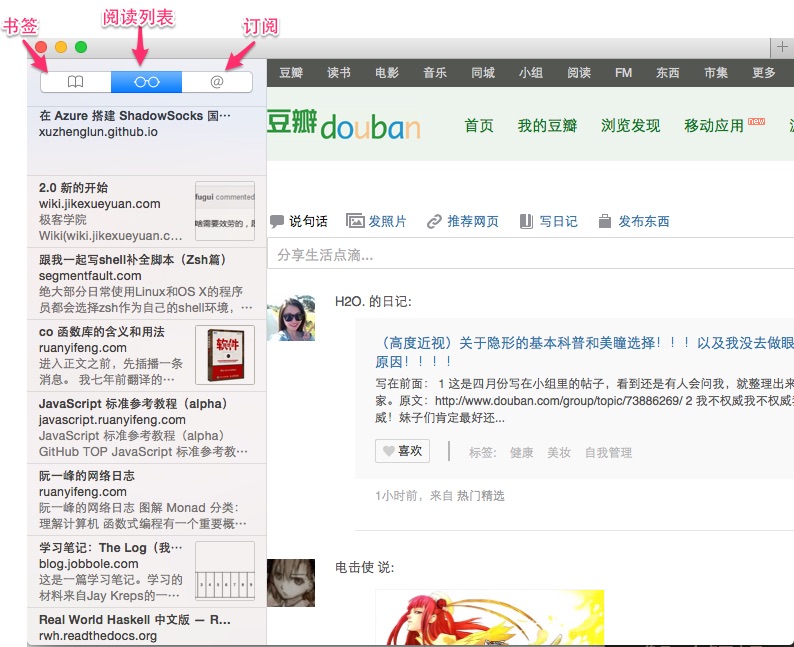Open the 健康 tag link
794x647 pixels.
pyautogui.click(x=521, y=453)
